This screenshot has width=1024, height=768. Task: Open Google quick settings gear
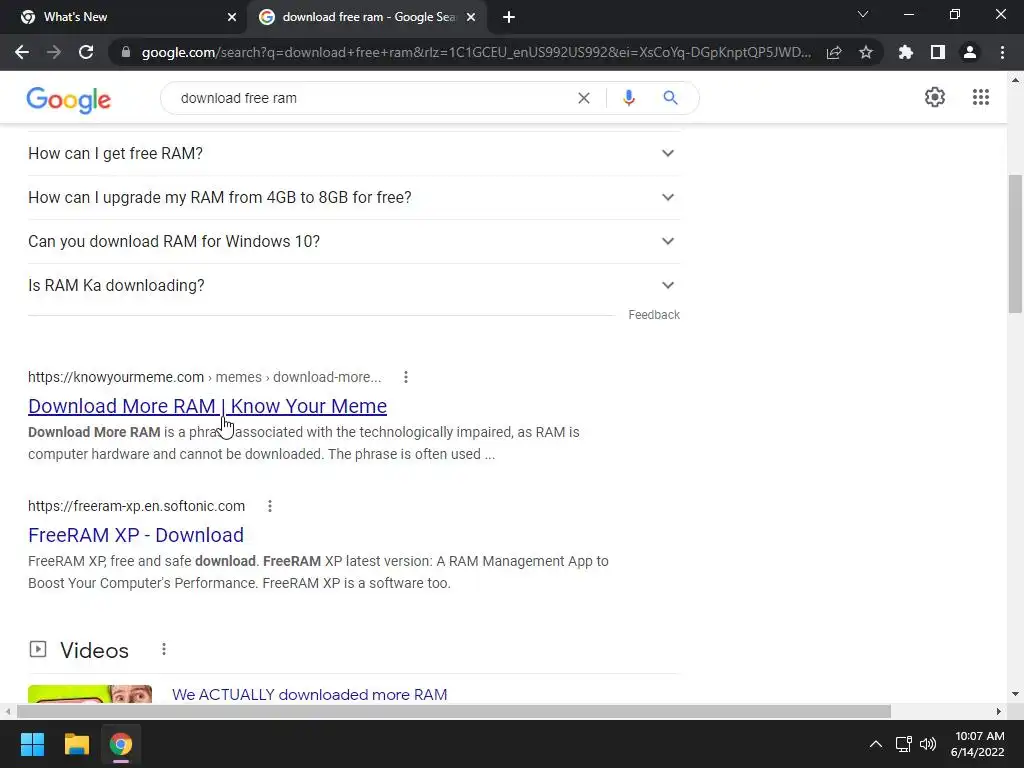click(935, 97)
